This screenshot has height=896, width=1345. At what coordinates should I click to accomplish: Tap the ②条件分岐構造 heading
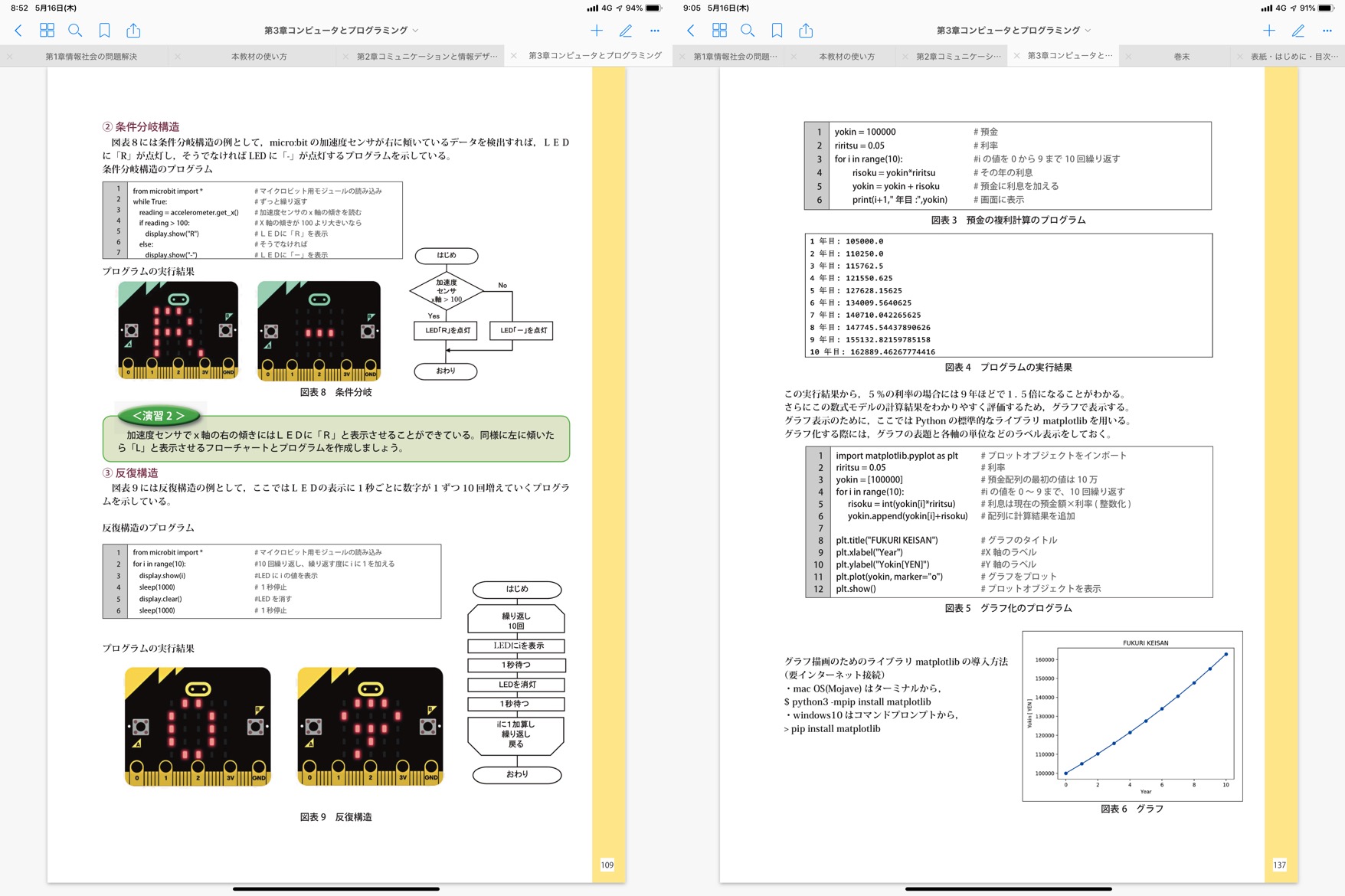pos(142,127)
